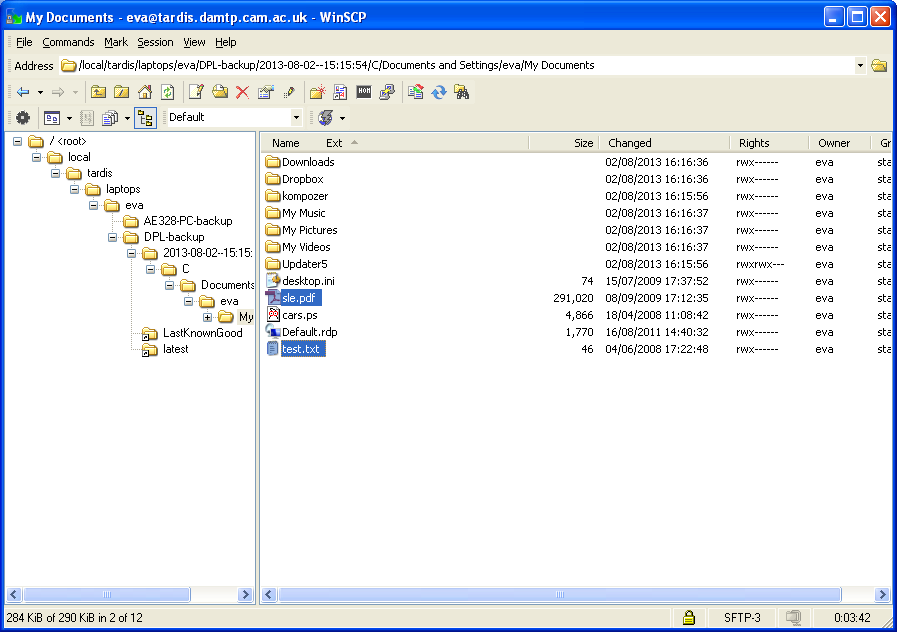Open the Commands menu
Viewport: 897px width, 632px height.
68,42
